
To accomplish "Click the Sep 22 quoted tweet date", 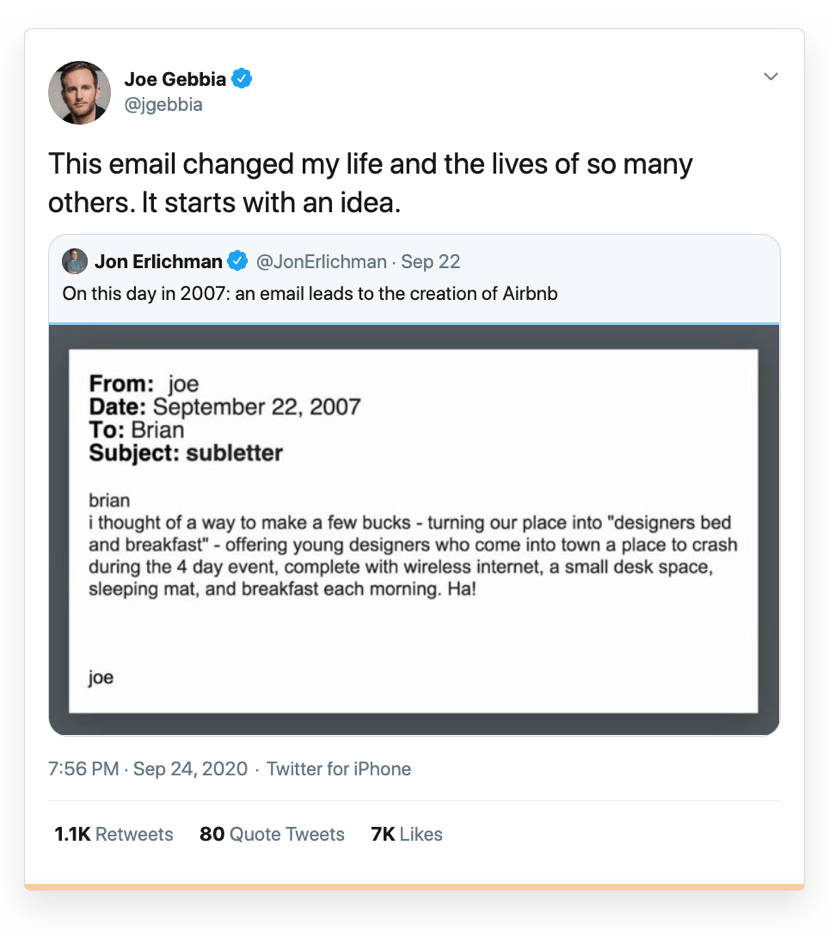I will [x=430, y=261].
